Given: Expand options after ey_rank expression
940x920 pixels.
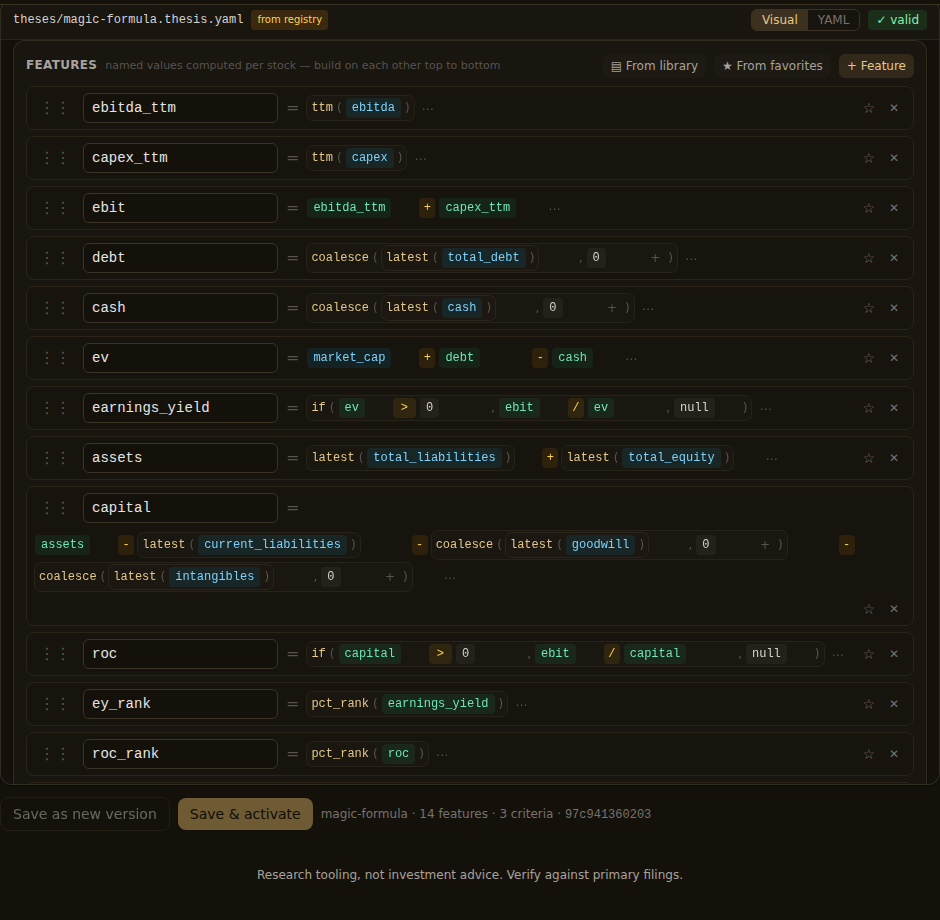Looking at the screenshot, I should click(x=522, y=704).
